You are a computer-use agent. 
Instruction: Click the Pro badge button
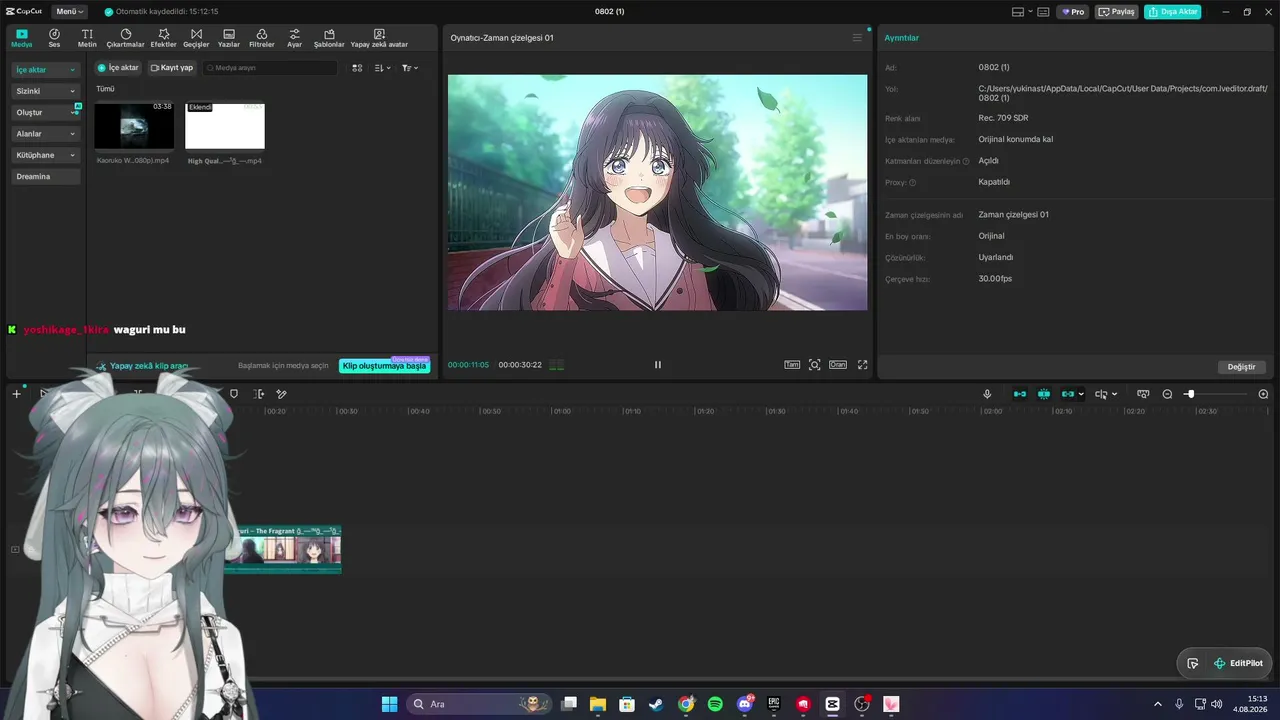tap(1074, 12)
